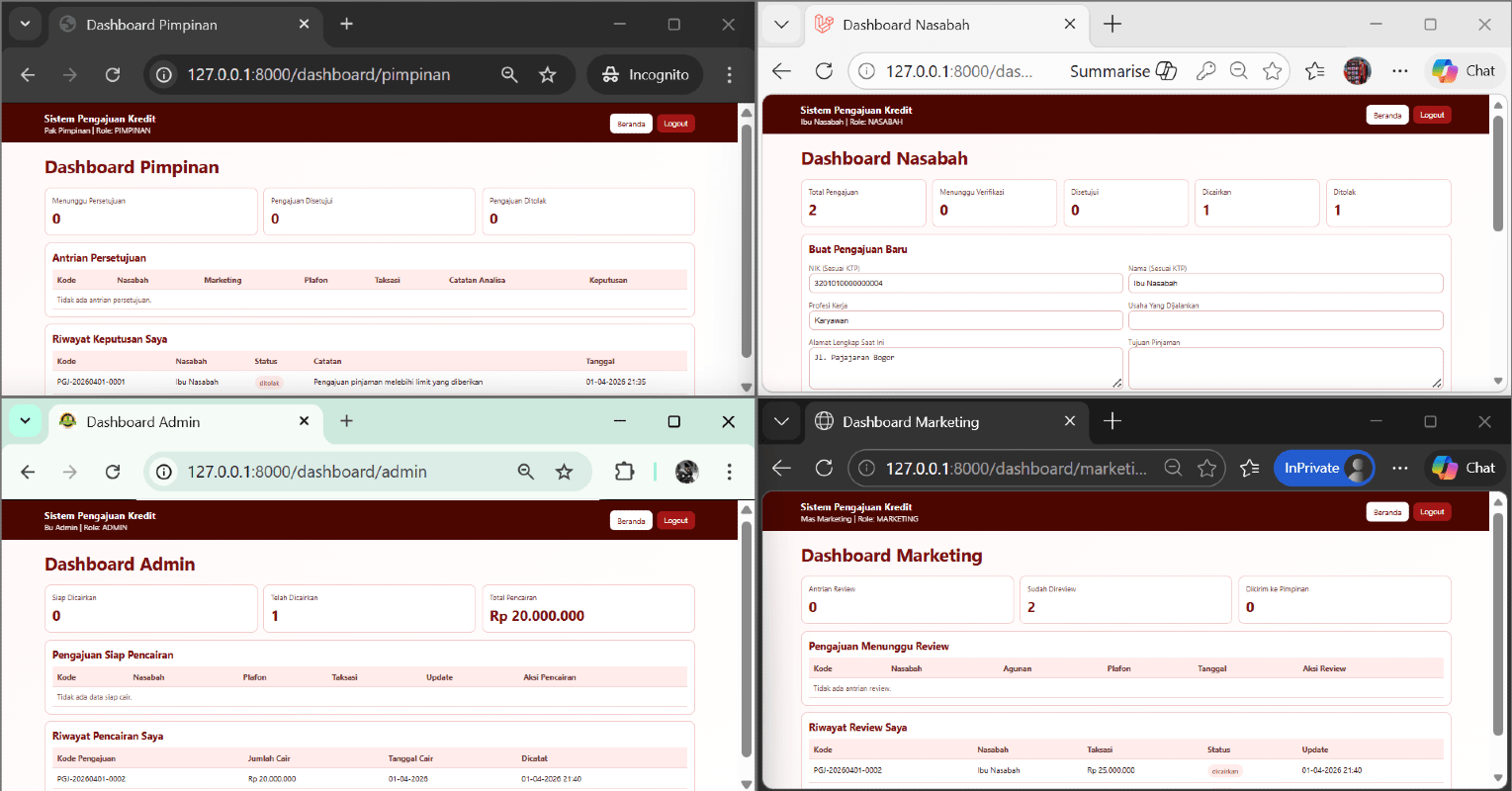Expand the tab actions dropdown in the Nasabah window
This screenshot has height=791, width=1512.
tap(781, 24)
